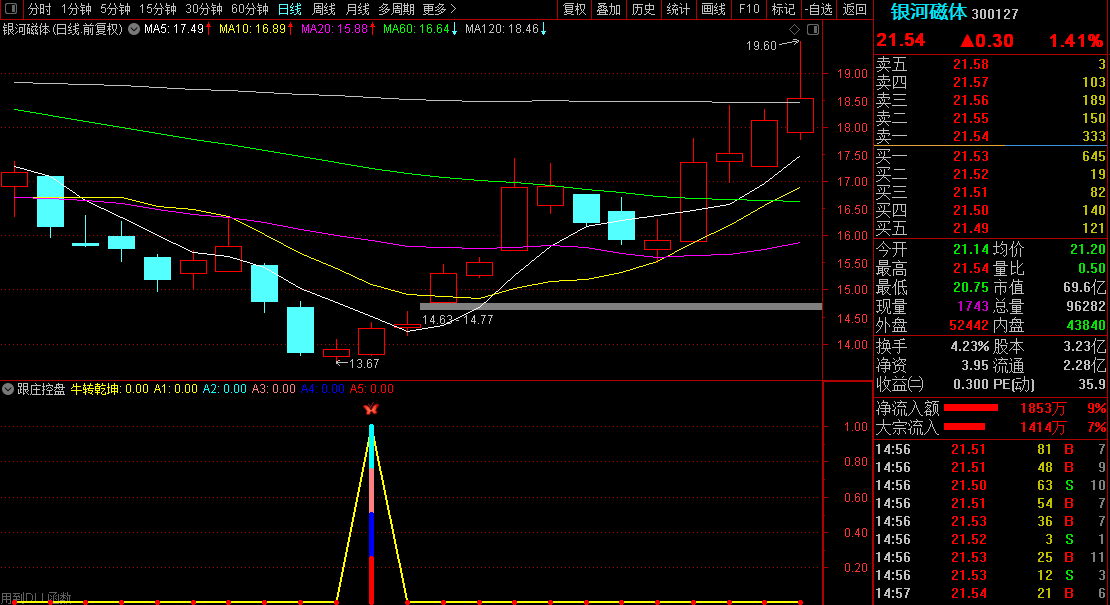Switch to the 分时 intraday tab

point(39,9)
